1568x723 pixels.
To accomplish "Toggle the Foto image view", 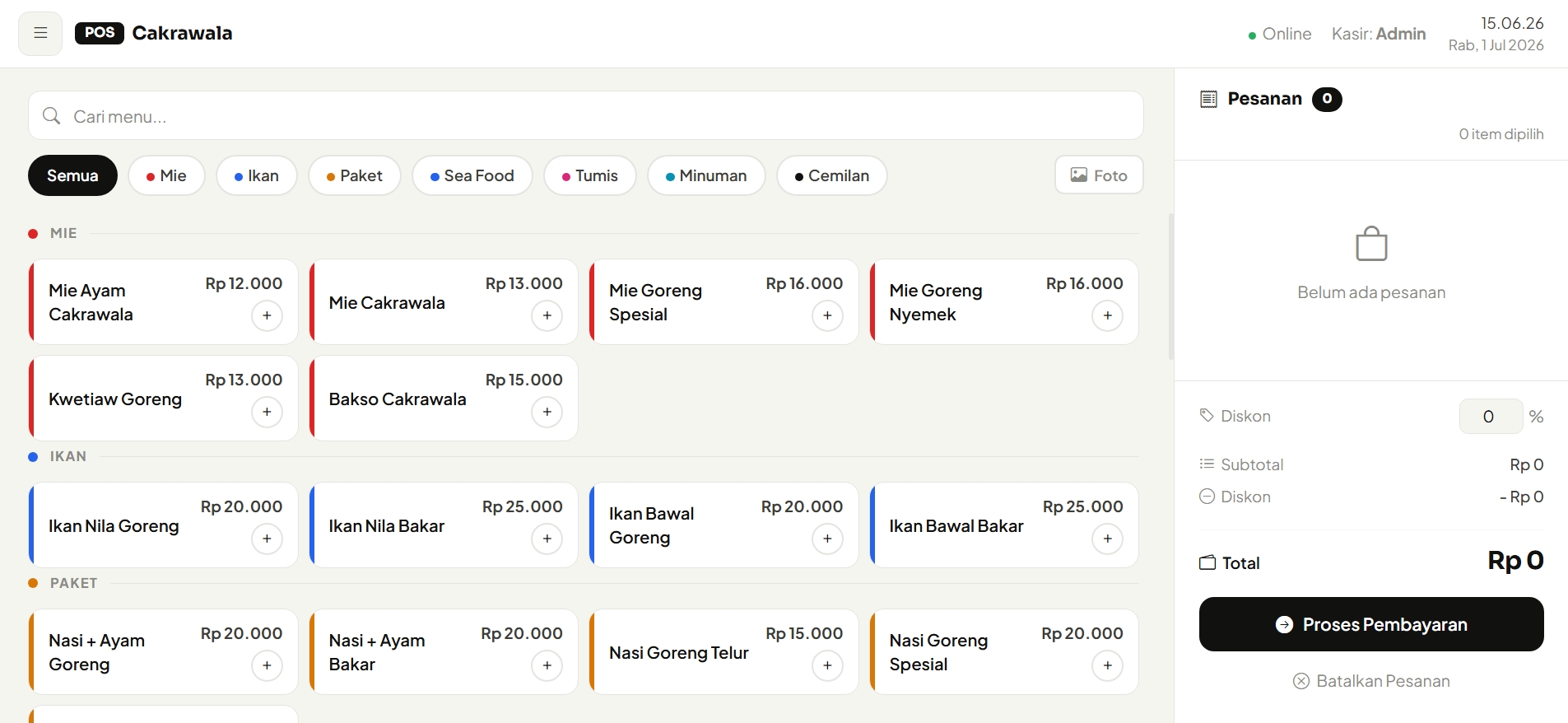I will point(1099,175).
